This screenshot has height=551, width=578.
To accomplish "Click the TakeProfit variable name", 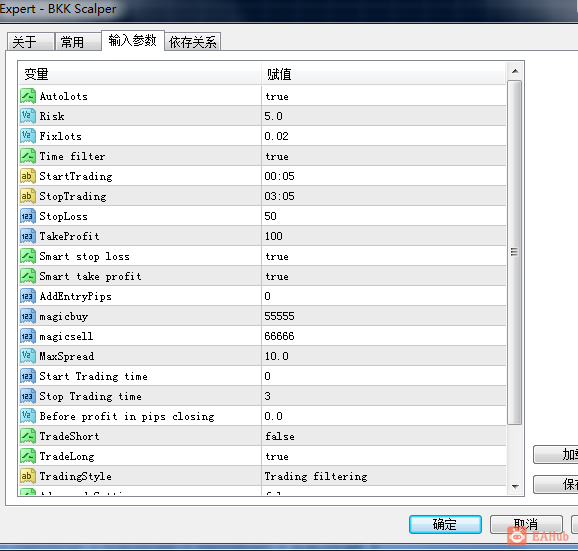I will pyautogui.click(x=69, y=236).
